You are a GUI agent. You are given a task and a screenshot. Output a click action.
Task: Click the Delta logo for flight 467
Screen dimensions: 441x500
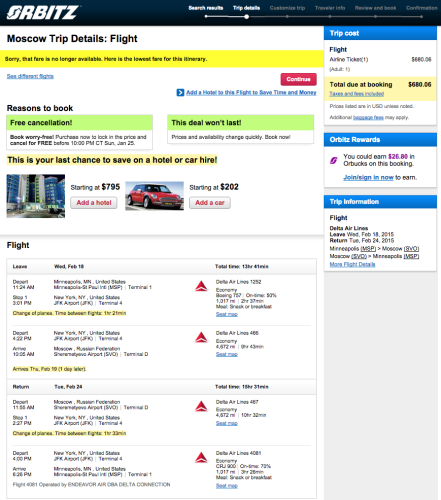coord(201,406)
